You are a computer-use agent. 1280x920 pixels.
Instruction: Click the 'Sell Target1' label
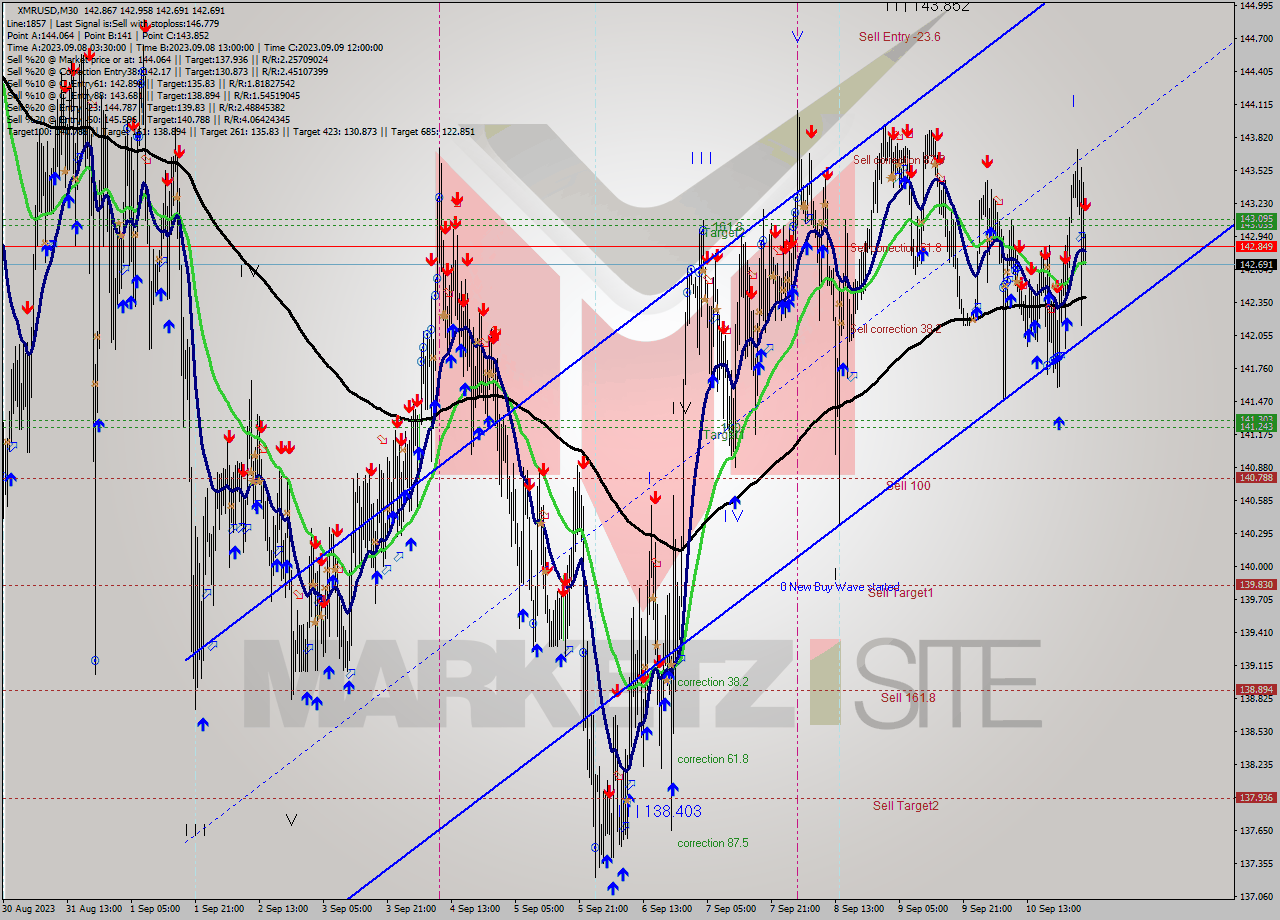(900, 593)
